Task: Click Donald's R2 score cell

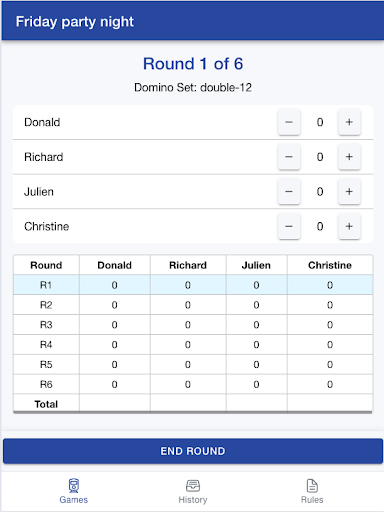Action: point(114,305)
